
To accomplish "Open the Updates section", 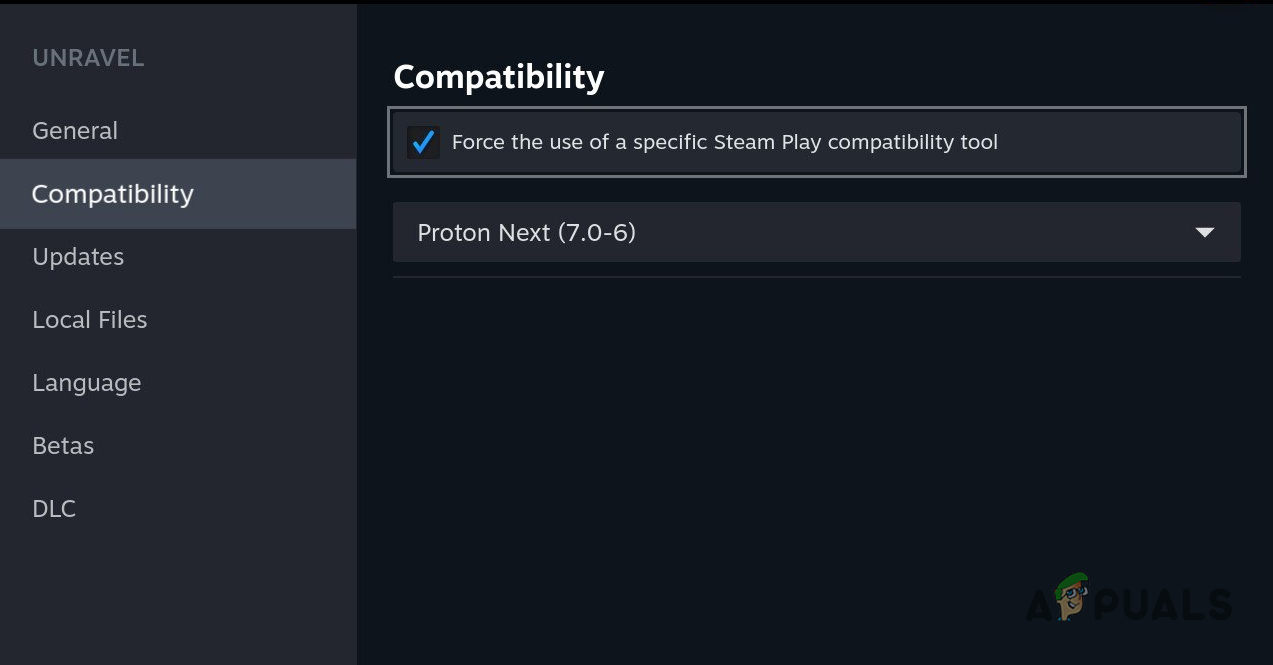I will (x=78, y=257).
